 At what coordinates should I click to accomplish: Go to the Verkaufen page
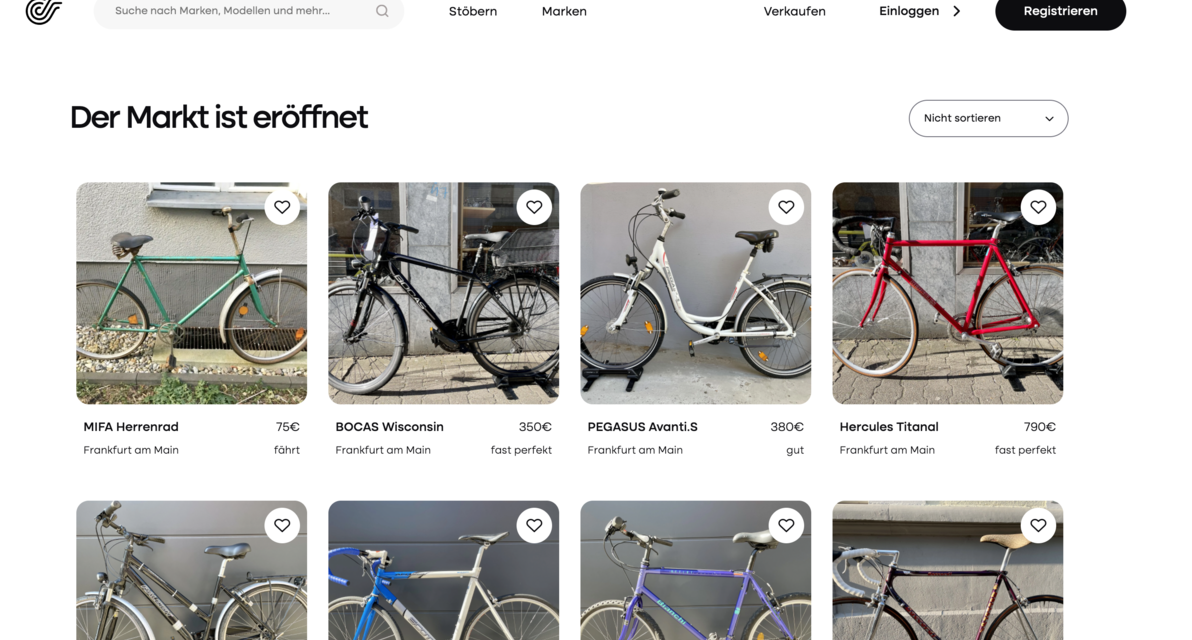tap(794, 12)
